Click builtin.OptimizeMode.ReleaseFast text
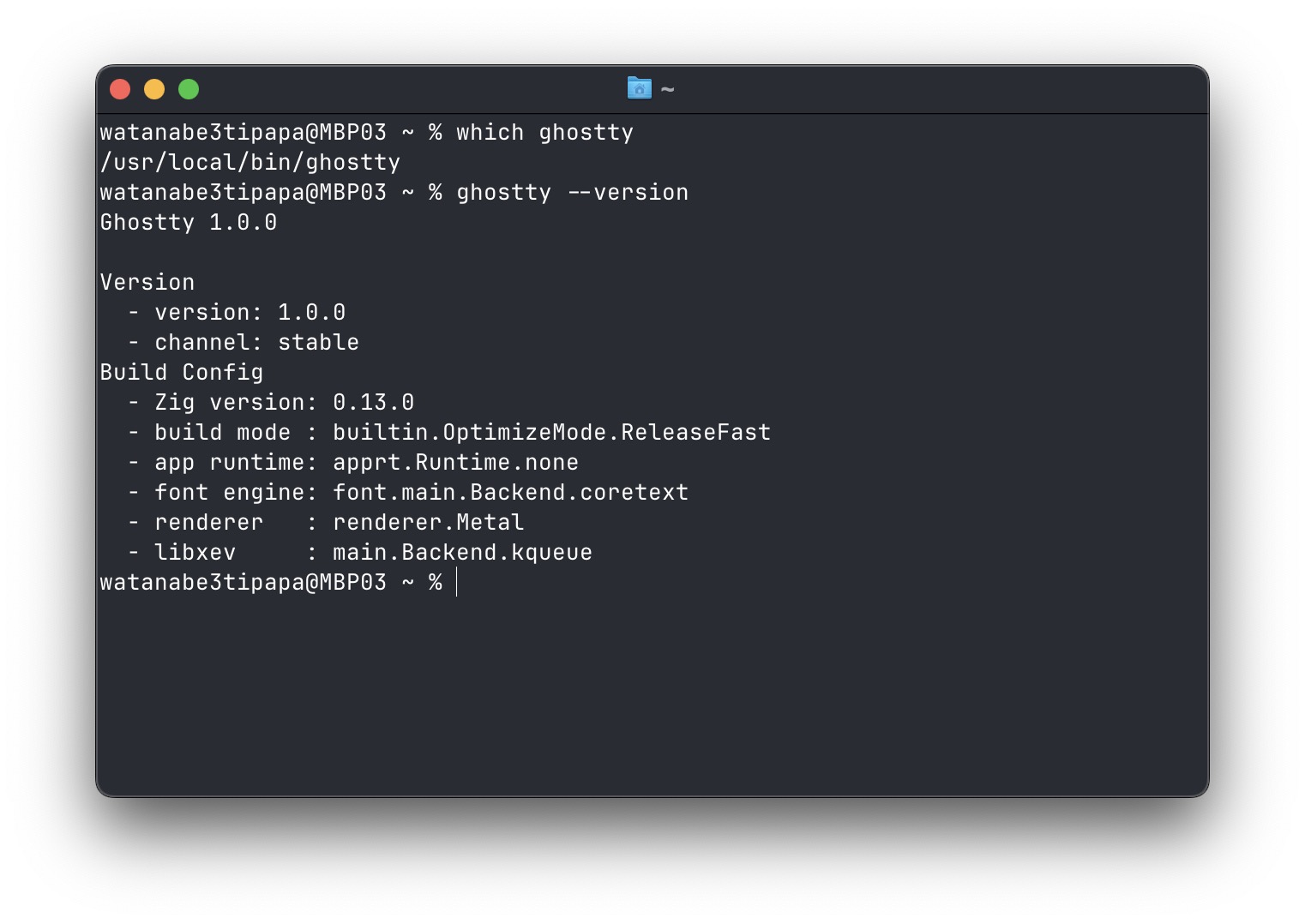This screenshot has height=924, width=1305. pos(552,433)
